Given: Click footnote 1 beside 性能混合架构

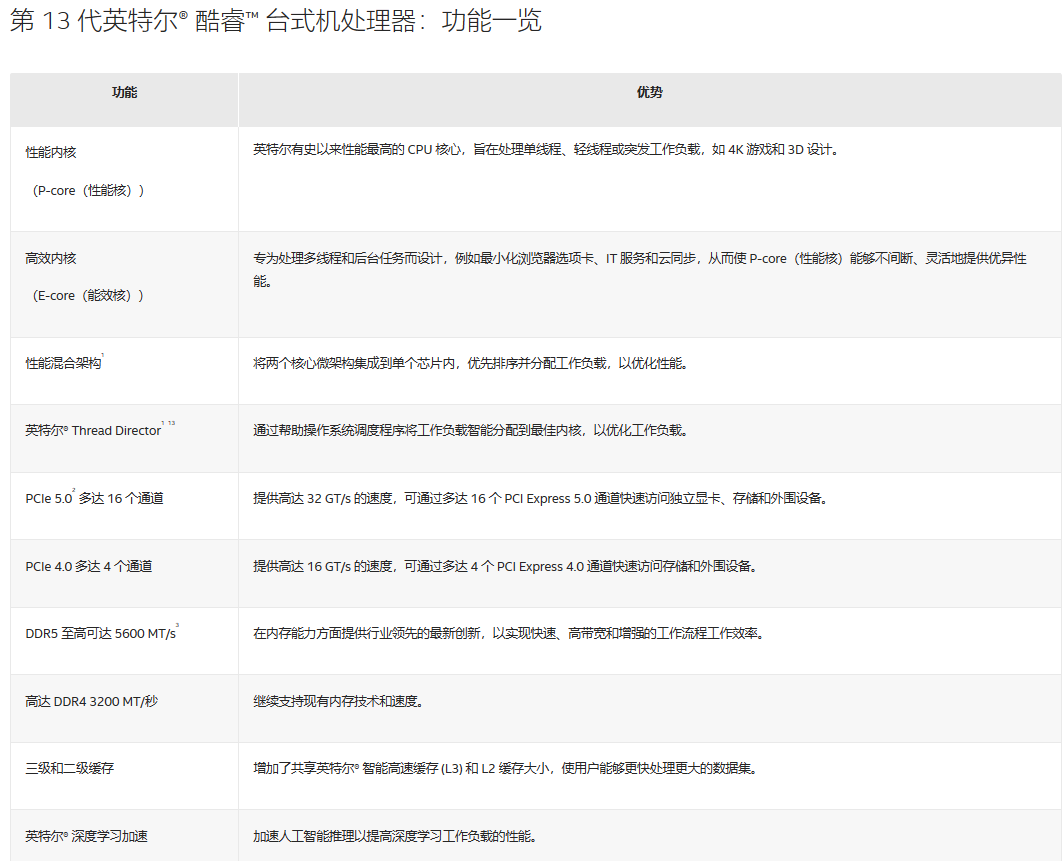Looking at the screenshot, I should pyautogui.click(x=102, y=355).
